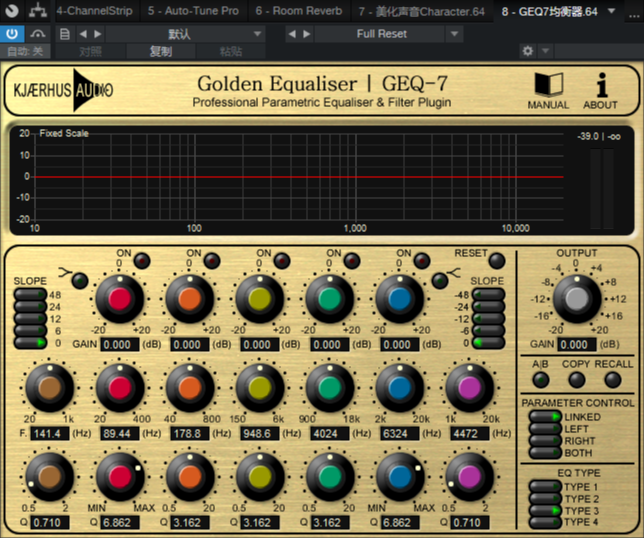
Task: Toggle the high shelf LED by right SLOPE
Action: point(440,281)
